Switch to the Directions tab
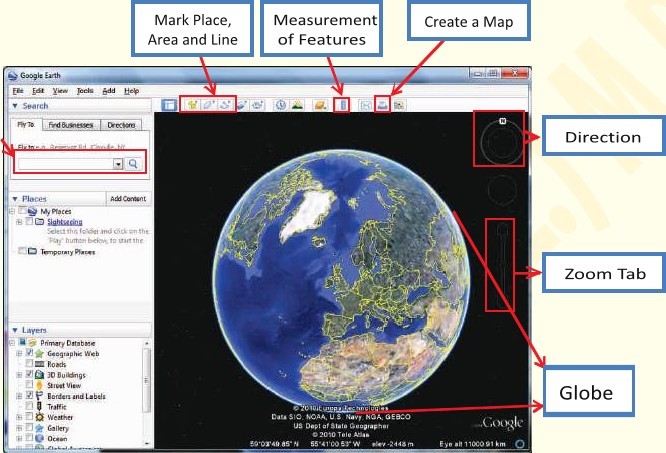The height and width of the screenshot is (453, 666). pyautogui.click(x=121, y=125)
